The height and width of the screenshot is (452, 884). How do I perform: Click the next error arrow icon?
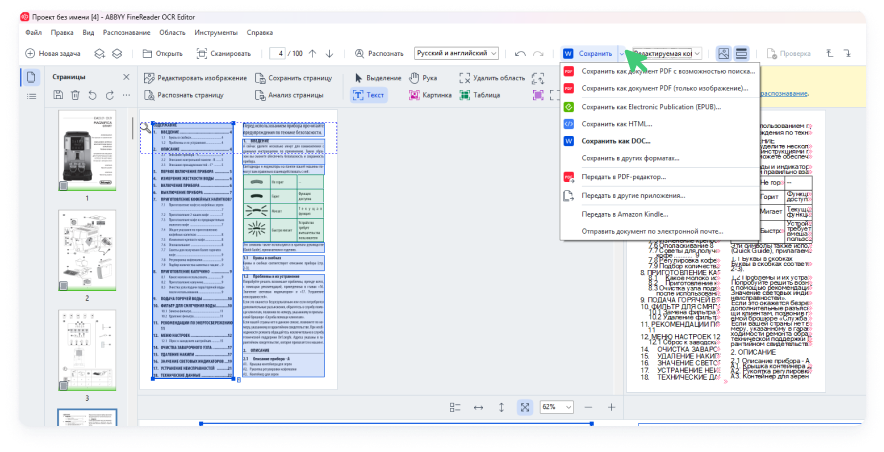[x=847, y=54]
